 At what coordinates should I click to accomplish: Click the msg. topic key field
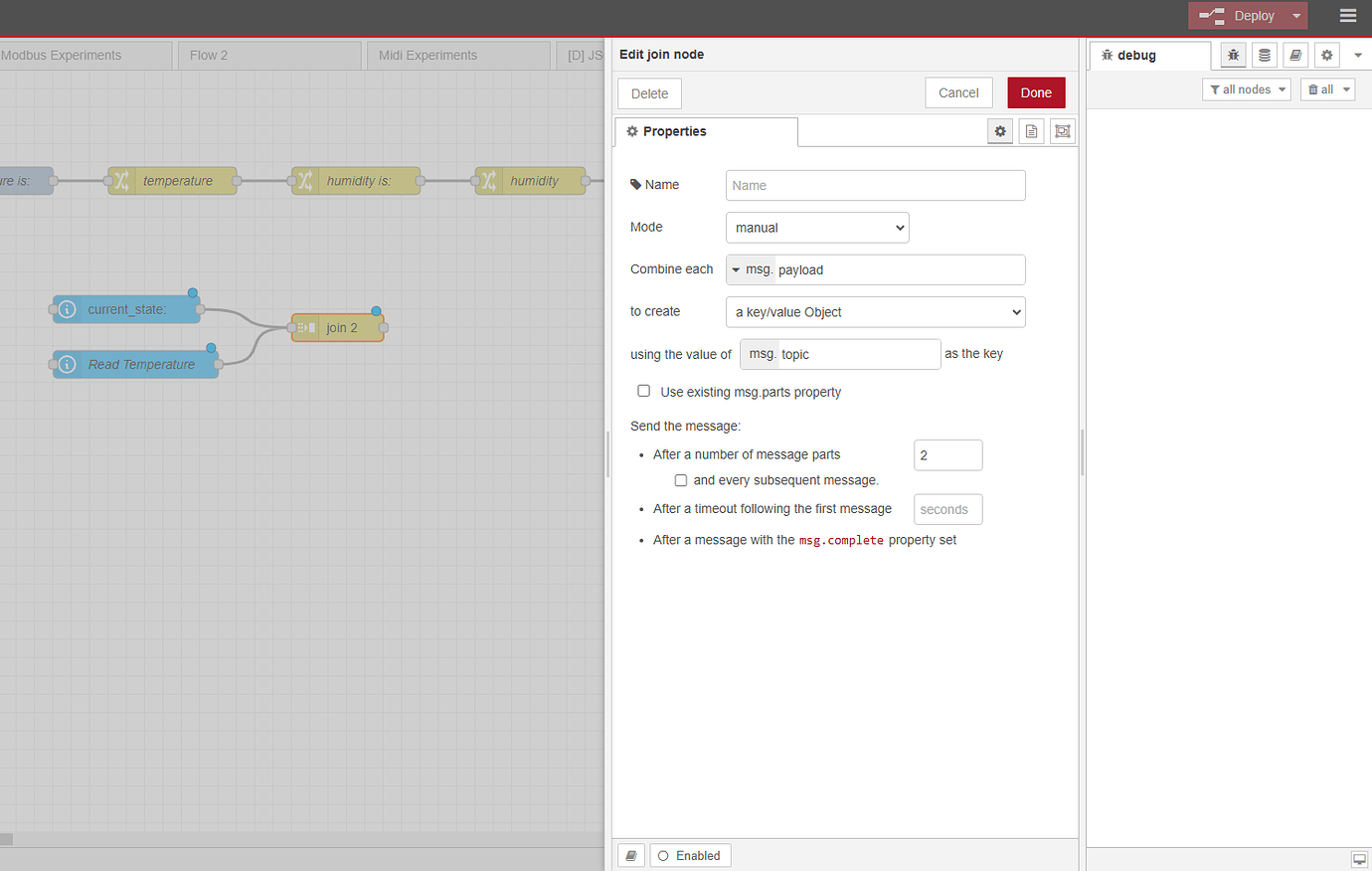(x=840, y=355)
